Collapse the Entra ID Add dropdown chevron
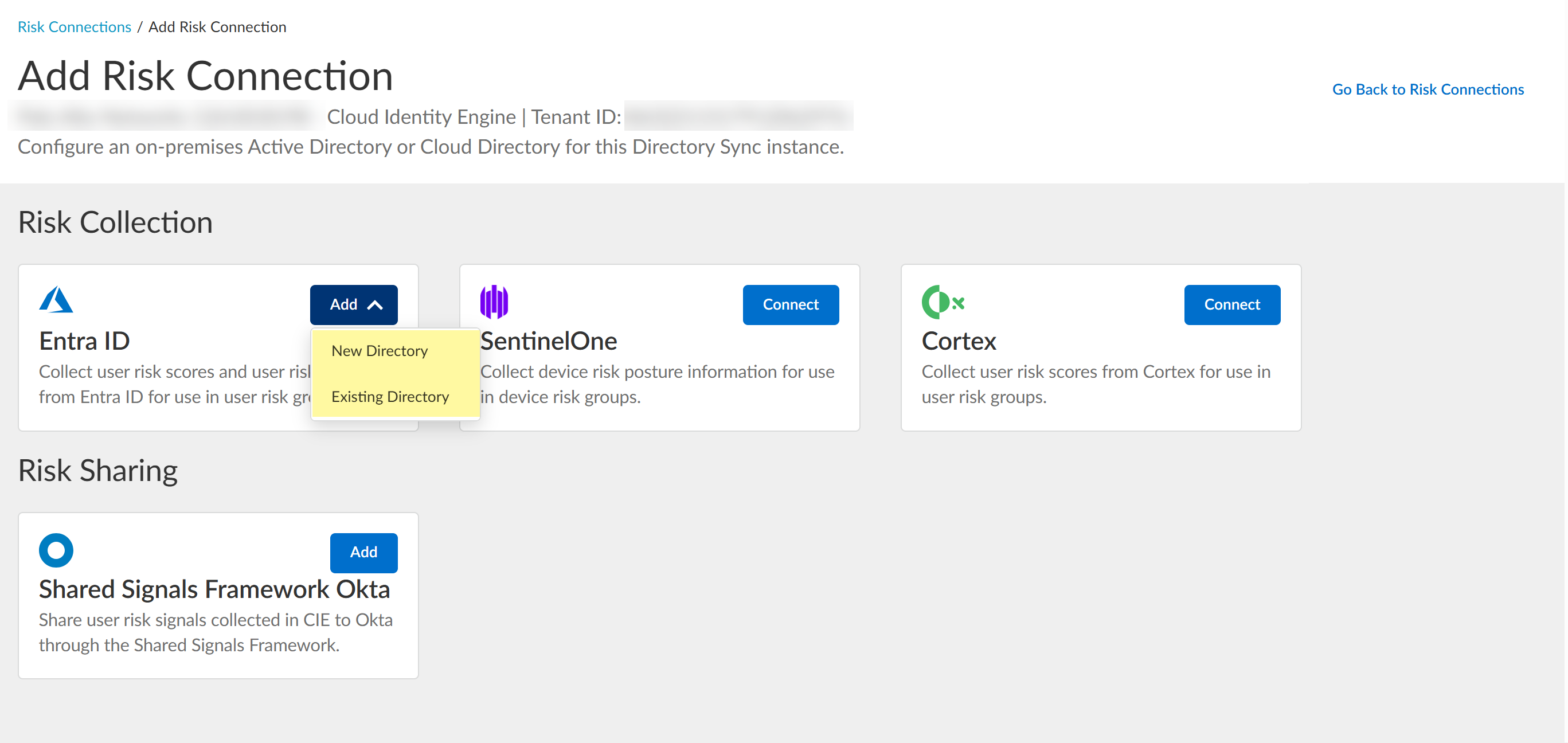This screenshot has height=743, width=1568. pyautogui.click(x=375, y=305)
